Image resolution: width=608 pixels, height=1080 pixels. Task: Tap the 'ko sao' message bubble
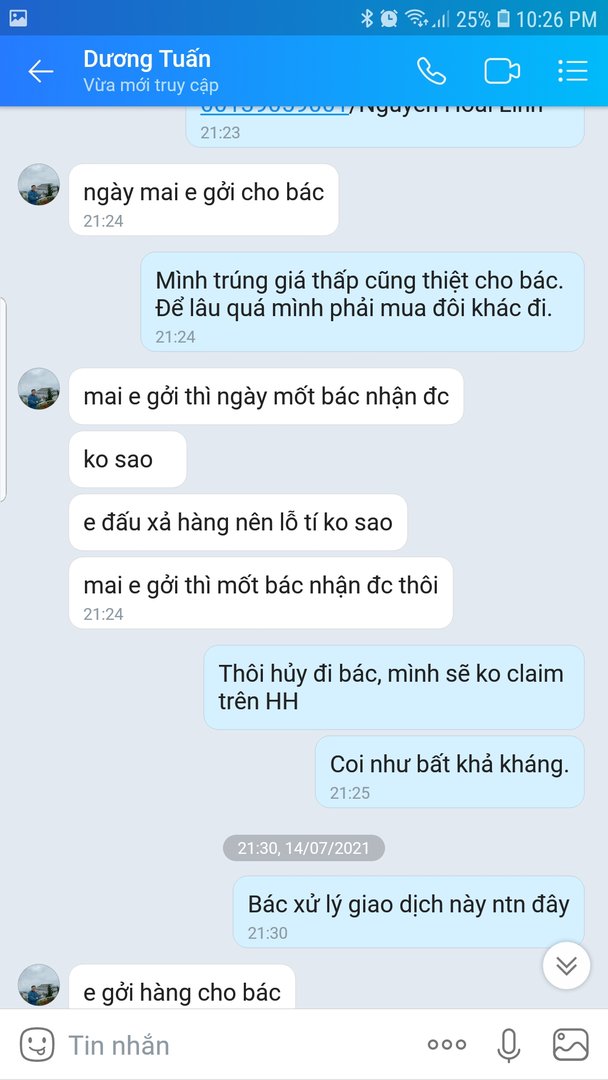tap(127, 459)
